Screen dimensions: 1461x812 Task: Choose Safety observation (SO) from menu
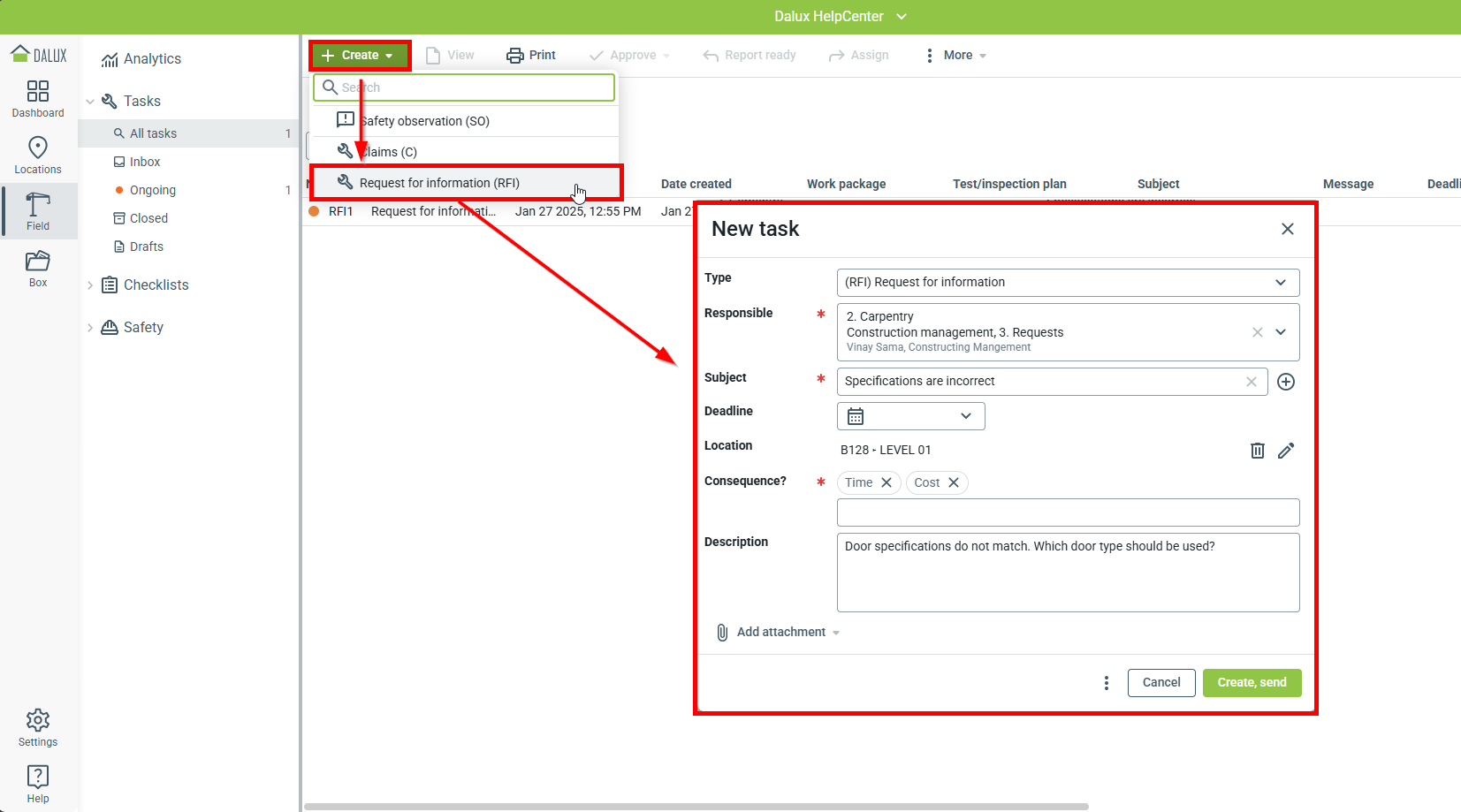(424, 121)
